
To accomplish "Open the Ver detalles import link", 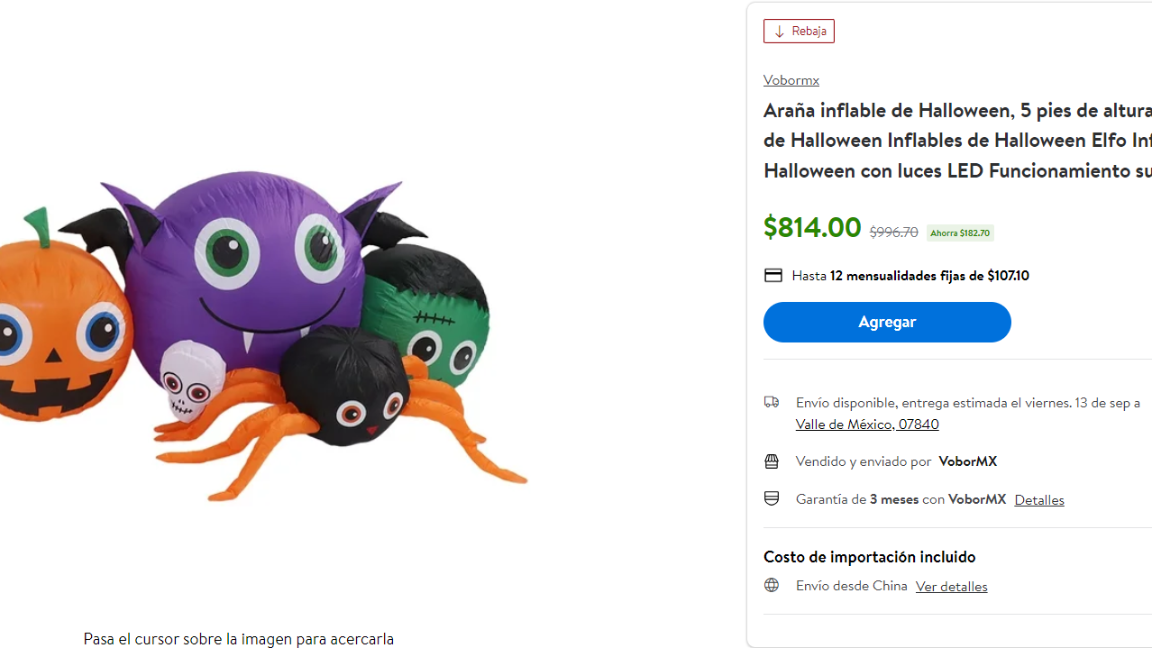I will [x=951, y=586].
